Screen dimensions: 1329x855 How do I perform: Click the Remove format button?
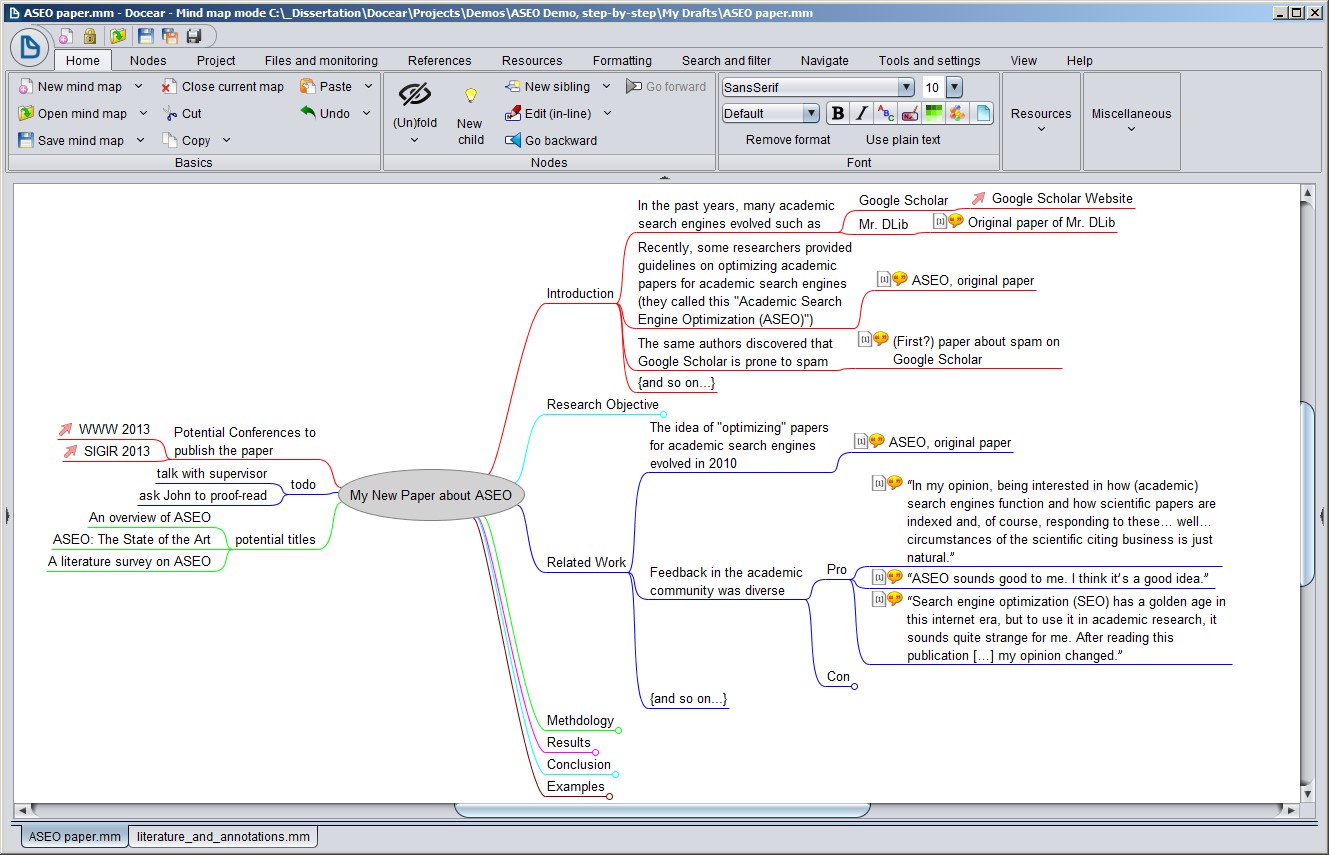pyautogui.click(x=788, y=140)
